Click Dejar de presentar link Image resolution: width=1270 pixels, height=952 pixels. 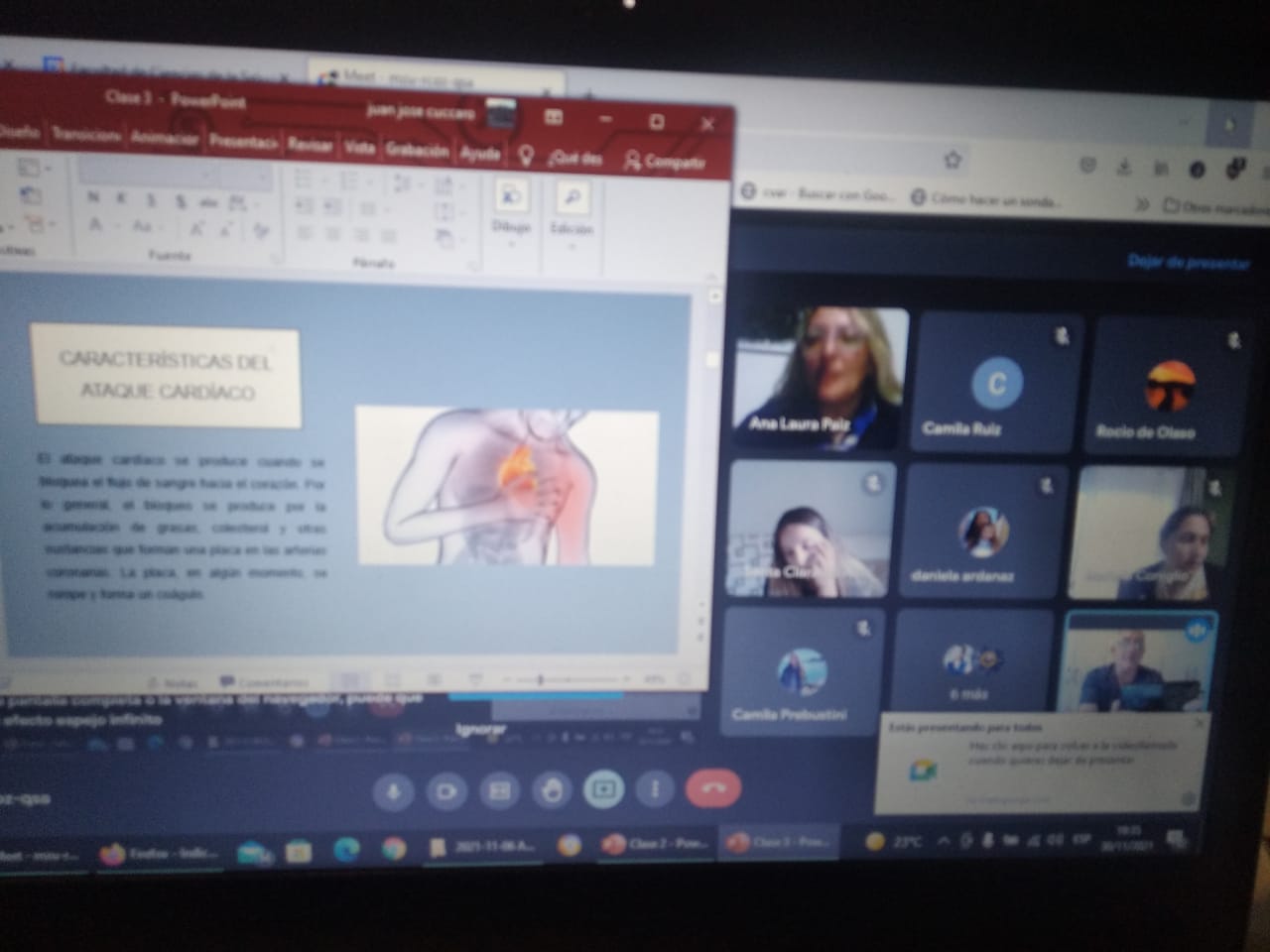coord(1188,262)
